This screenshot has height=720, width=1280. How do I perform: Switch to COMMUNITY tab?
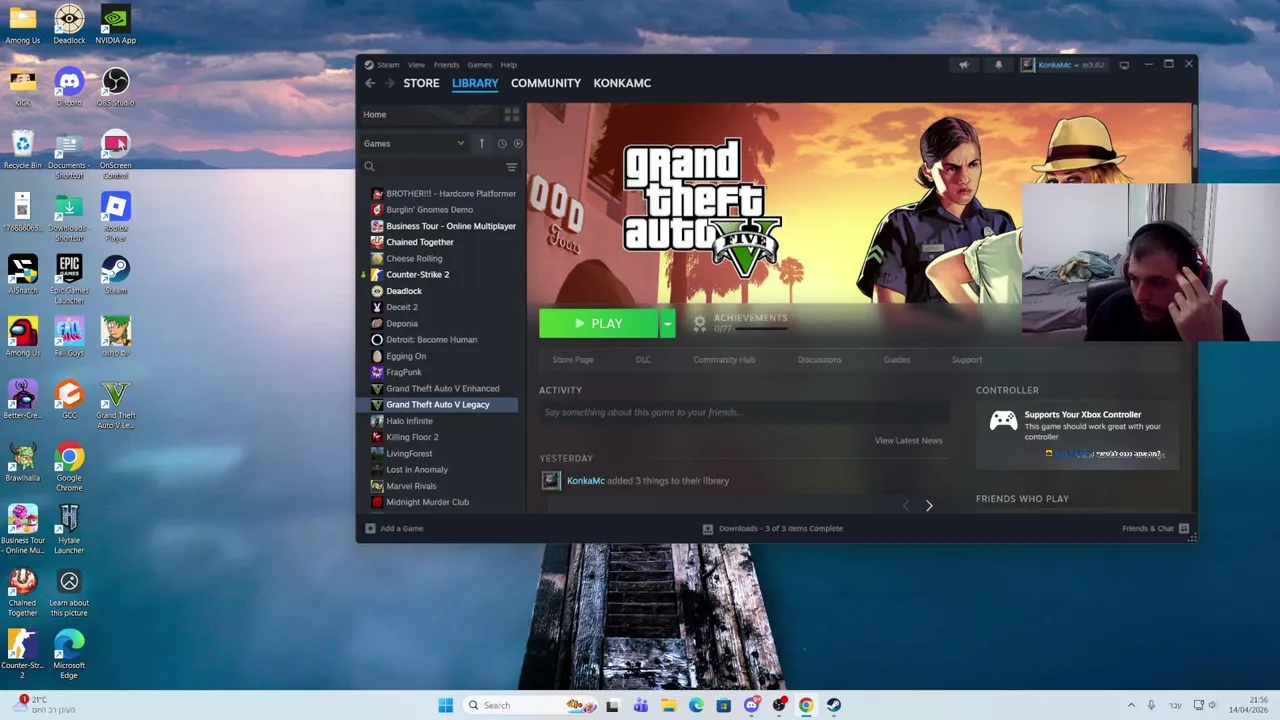[x=546, y=83]
